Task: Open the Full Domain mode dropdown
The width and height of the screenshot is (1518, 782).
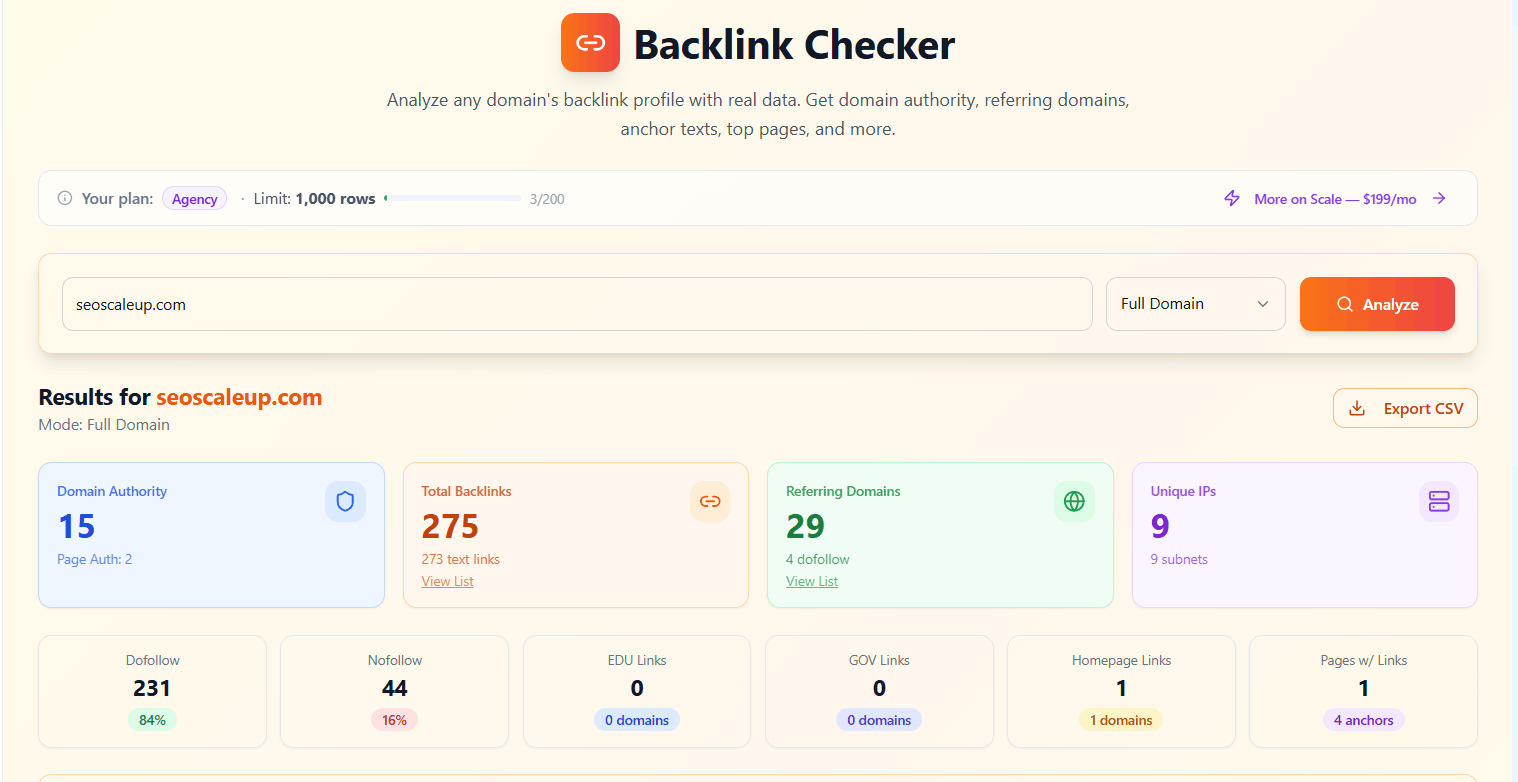Action: pos(1195,303)
